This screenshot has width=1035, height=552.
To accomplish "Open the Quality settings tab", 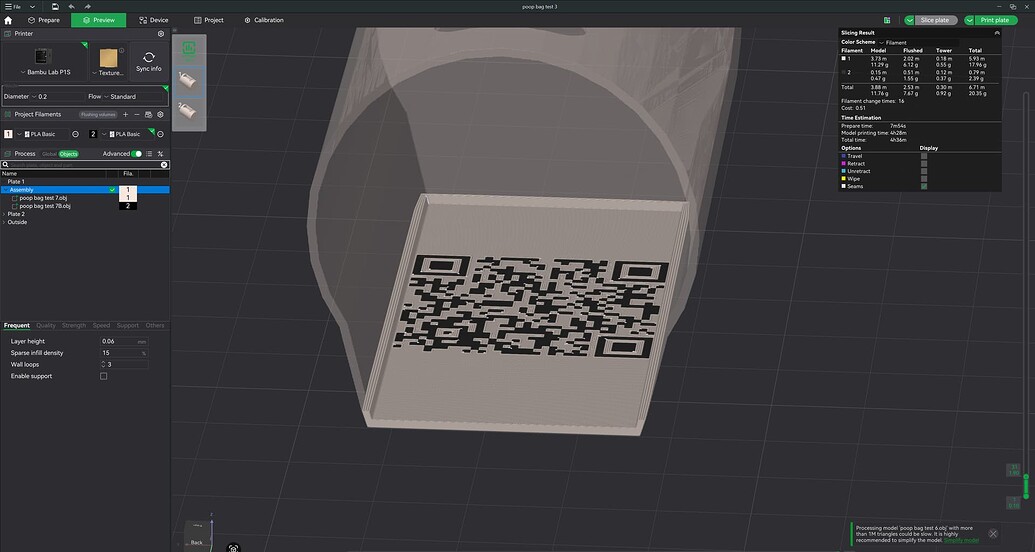I will pyautogui.click(x=46, y=326).
